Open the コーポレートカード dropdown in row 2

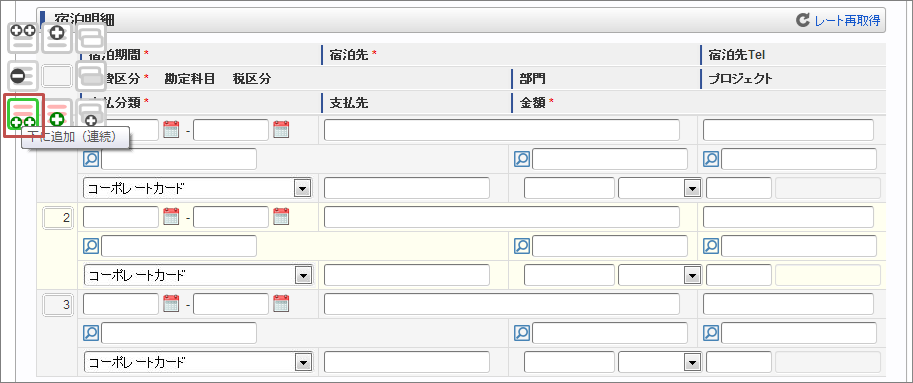point(198,275)
